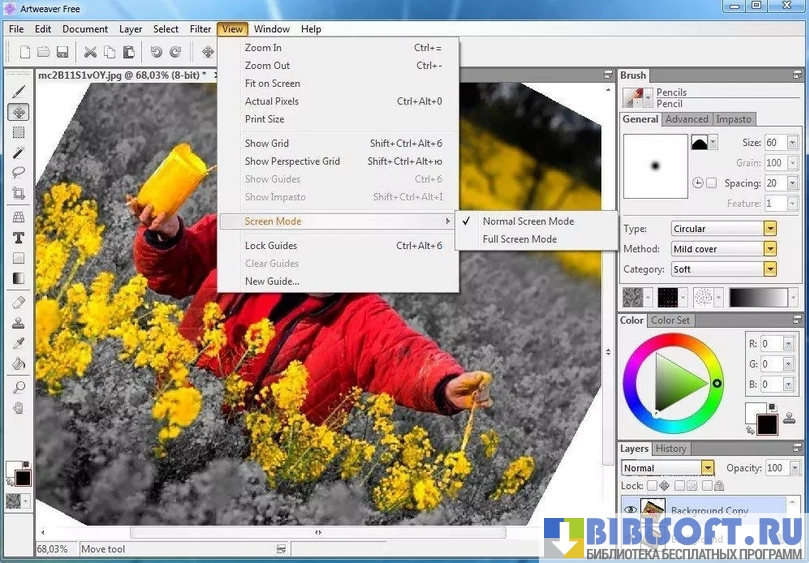This screenshot has width=809, height=563.
Task: Click the Cut scissors icon in toolbar
Action: pyautogui.click(x=90, y=52)
